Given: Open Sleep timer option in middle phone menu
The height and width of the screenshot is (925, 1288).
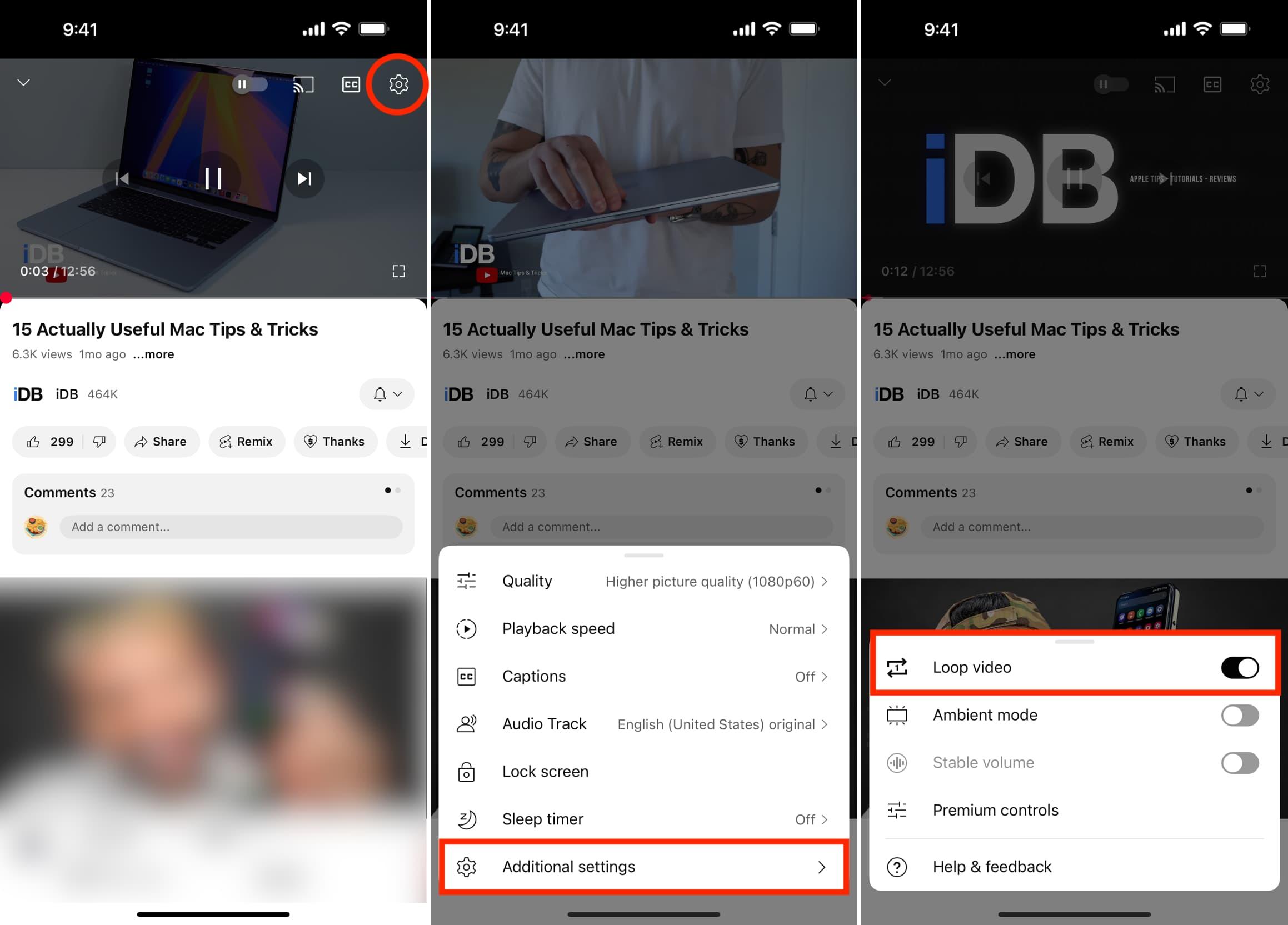Looking at the screenshot, I should tap(643, 820).
